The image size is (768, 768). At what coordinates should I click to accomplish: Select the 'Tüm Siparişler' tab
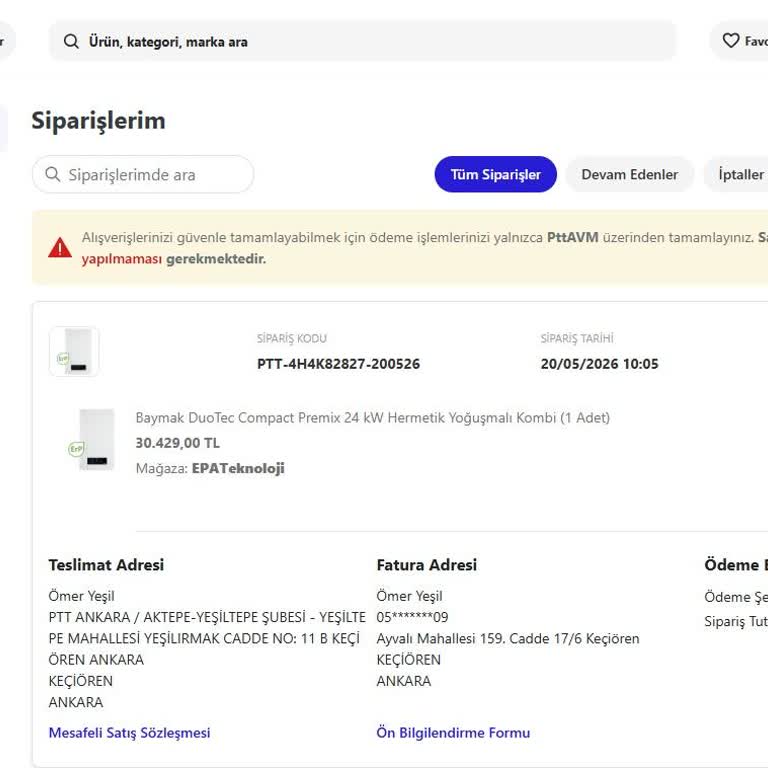(x=495, y=174)
